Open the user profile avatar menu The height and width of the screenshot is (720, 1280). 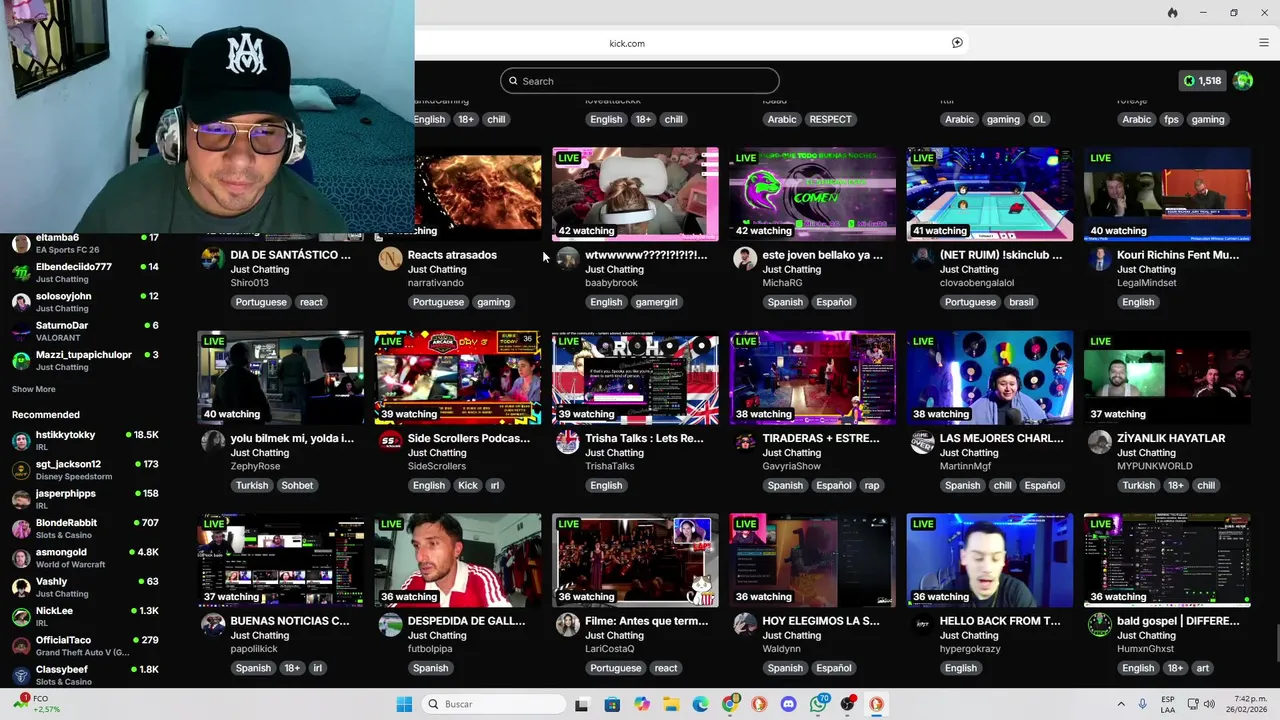1243,81
